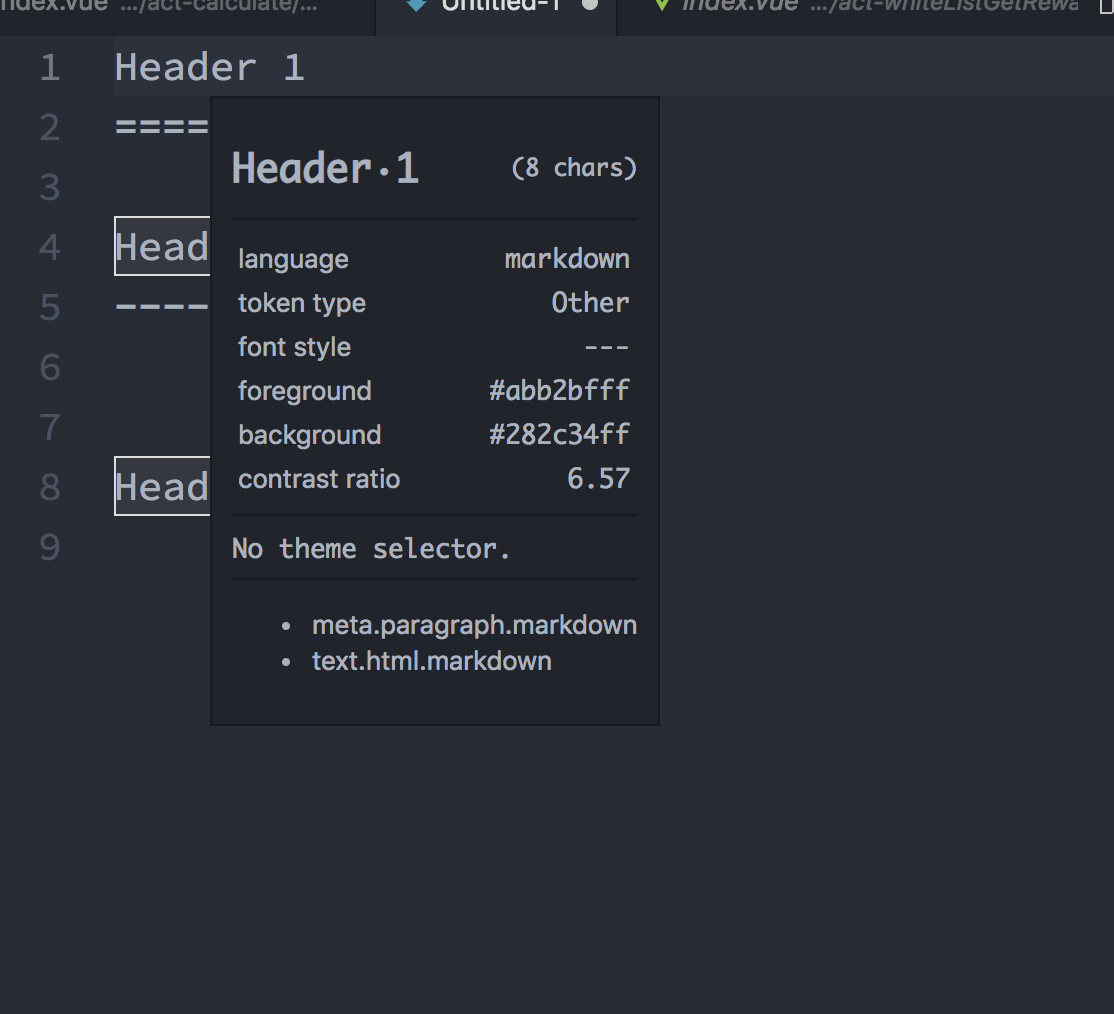Click the token type value "Other"

pyautogui.click(x=590, y=303)
